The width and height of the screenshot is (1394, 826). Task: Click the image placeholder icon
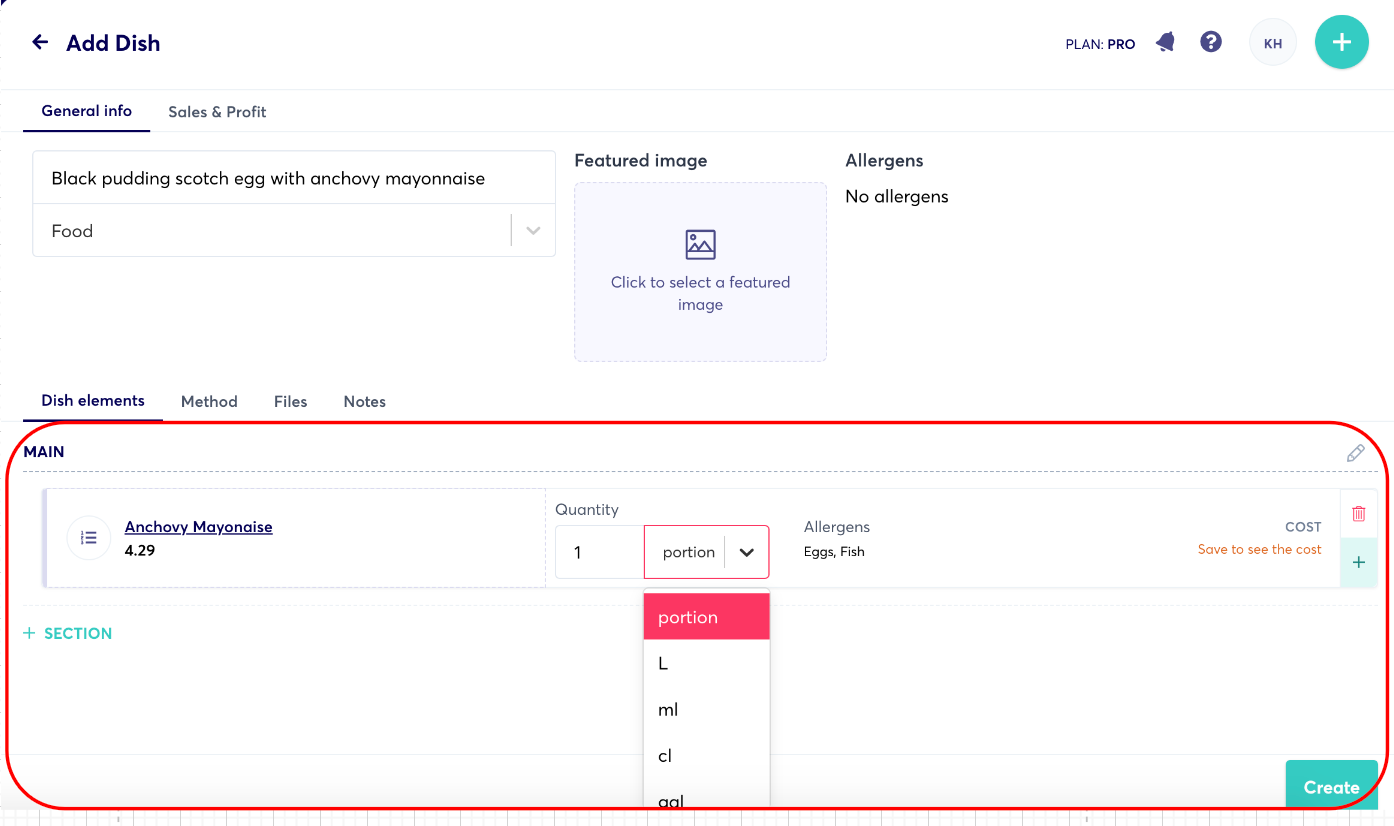pos(700,244)
